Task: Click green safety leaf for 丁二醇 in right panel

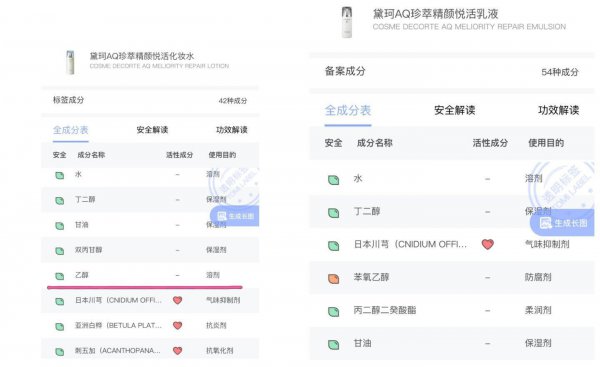Action: click(334, 212)
